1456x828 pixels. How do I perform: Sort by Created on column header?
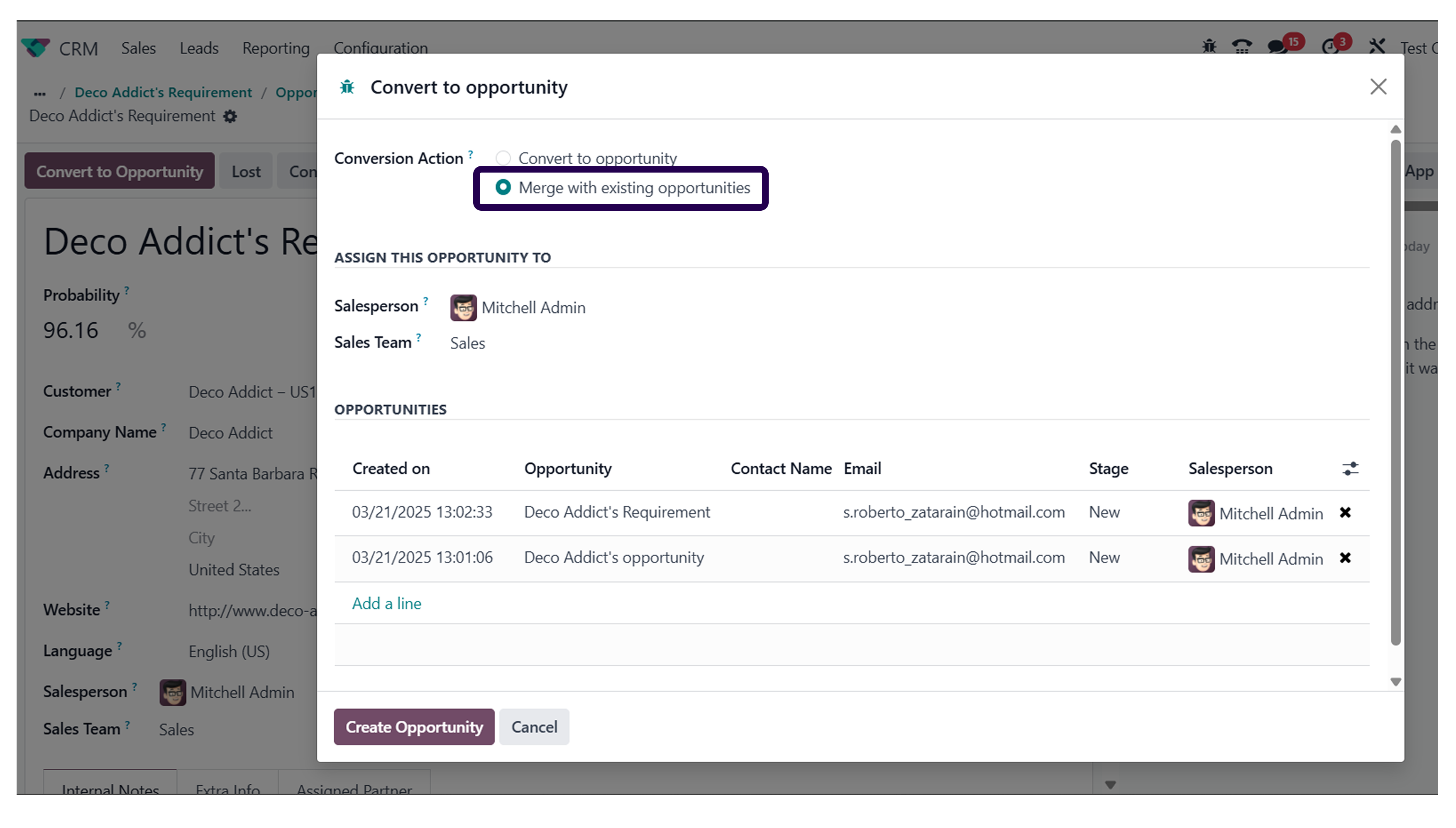coord(391,469)
